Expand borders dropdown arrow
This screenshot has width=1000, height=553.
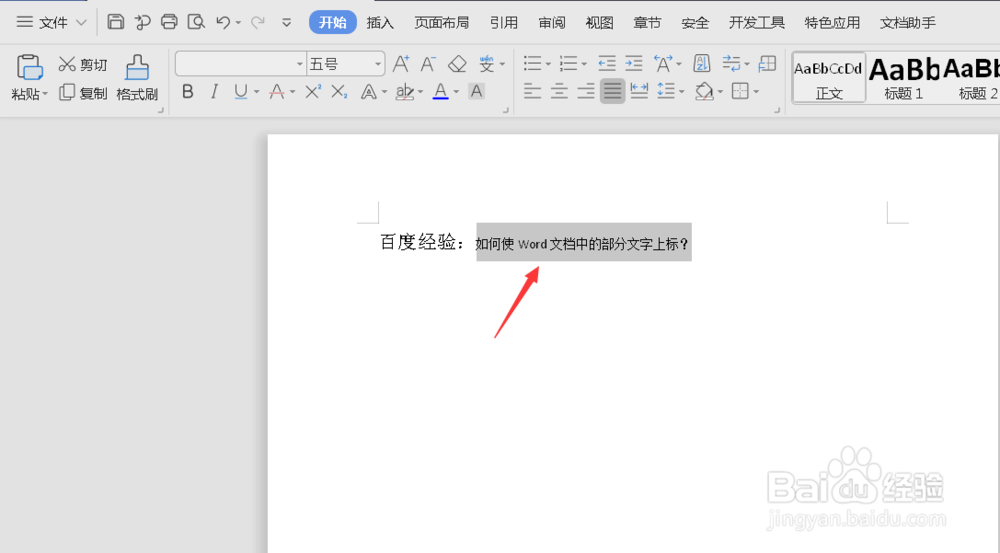click(x=756, y=92)
